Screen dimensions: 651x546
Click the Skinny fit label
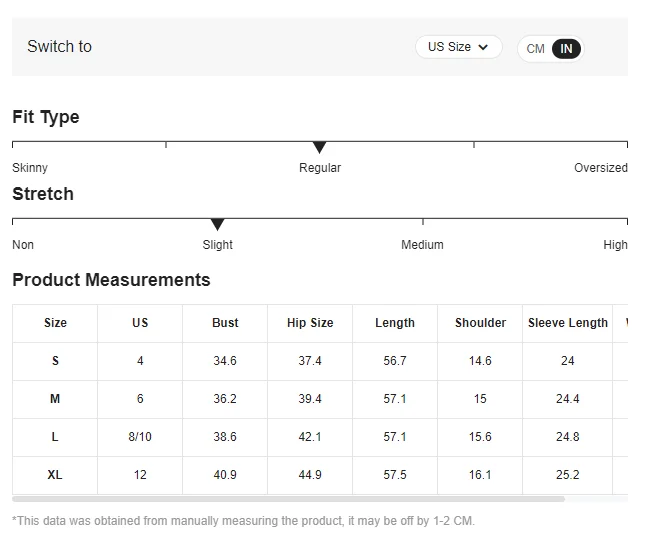pos(30,168)
